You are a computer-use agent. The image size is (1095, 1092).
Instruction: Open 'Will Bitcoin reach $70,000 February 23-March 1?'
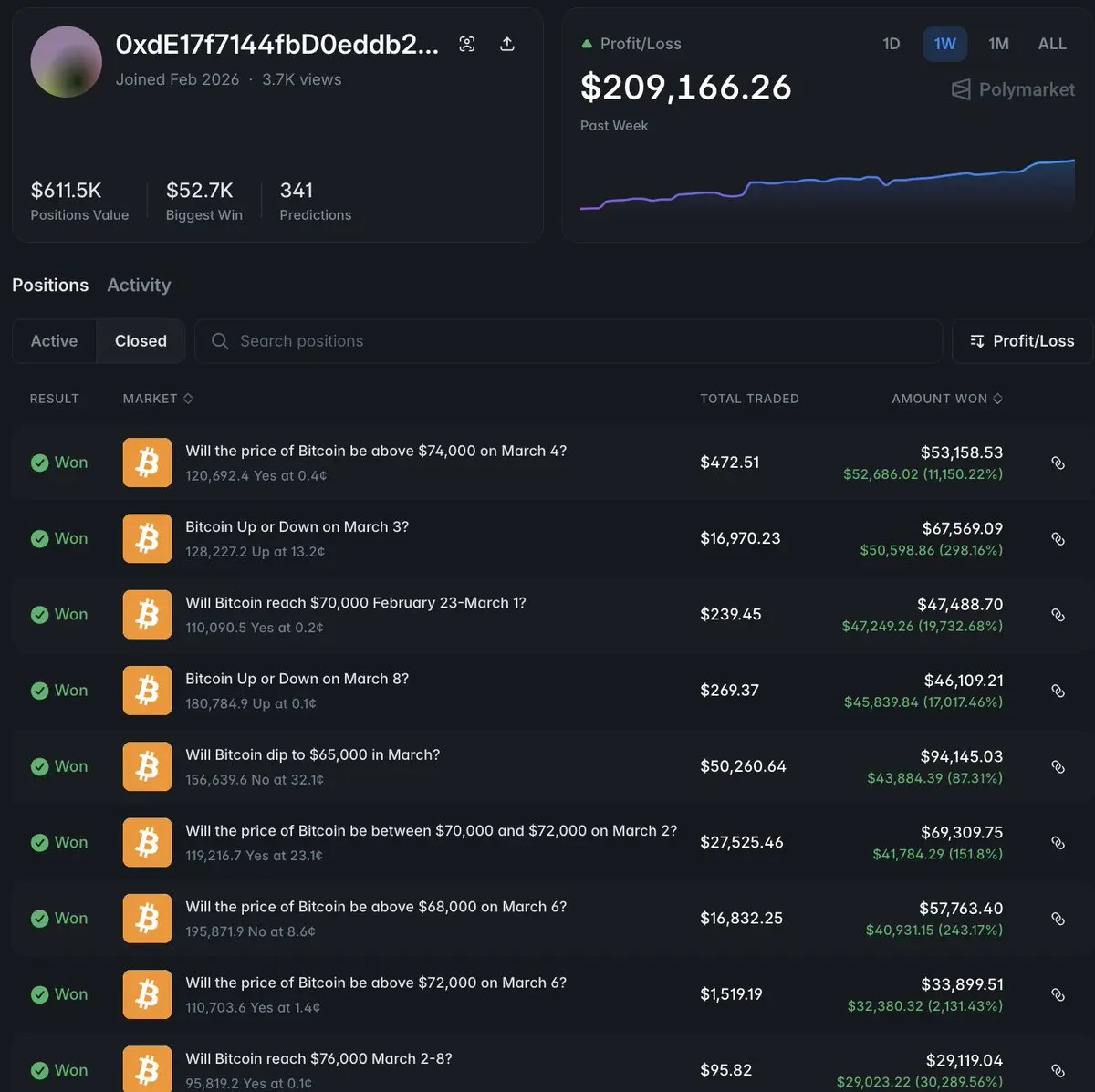[x=356, y=602]
